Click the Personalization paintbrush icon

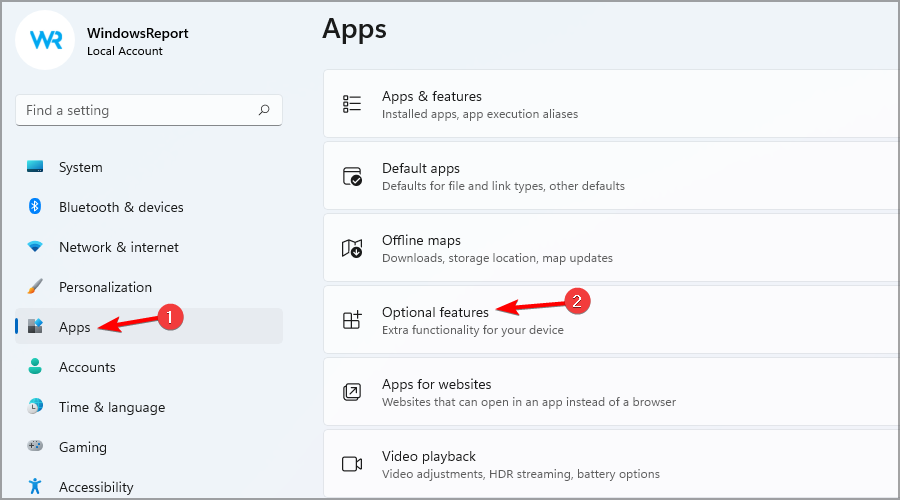(x=35, y=287)
